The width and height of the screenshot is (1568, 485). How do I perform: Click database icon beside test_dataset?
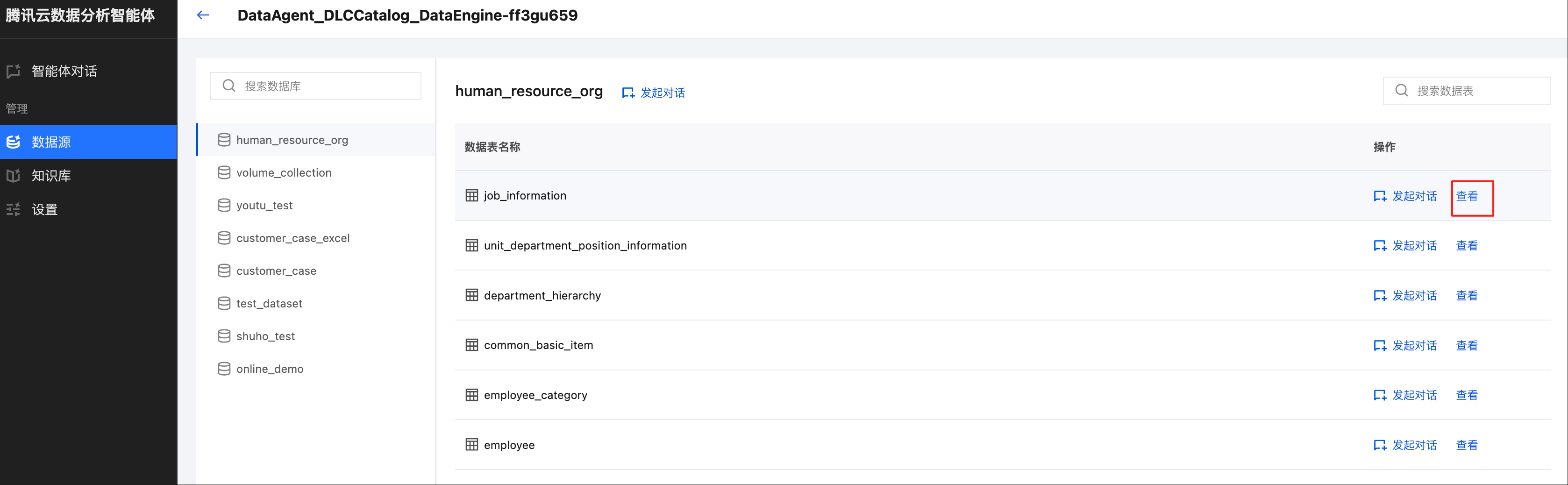[x=224, y=303]
